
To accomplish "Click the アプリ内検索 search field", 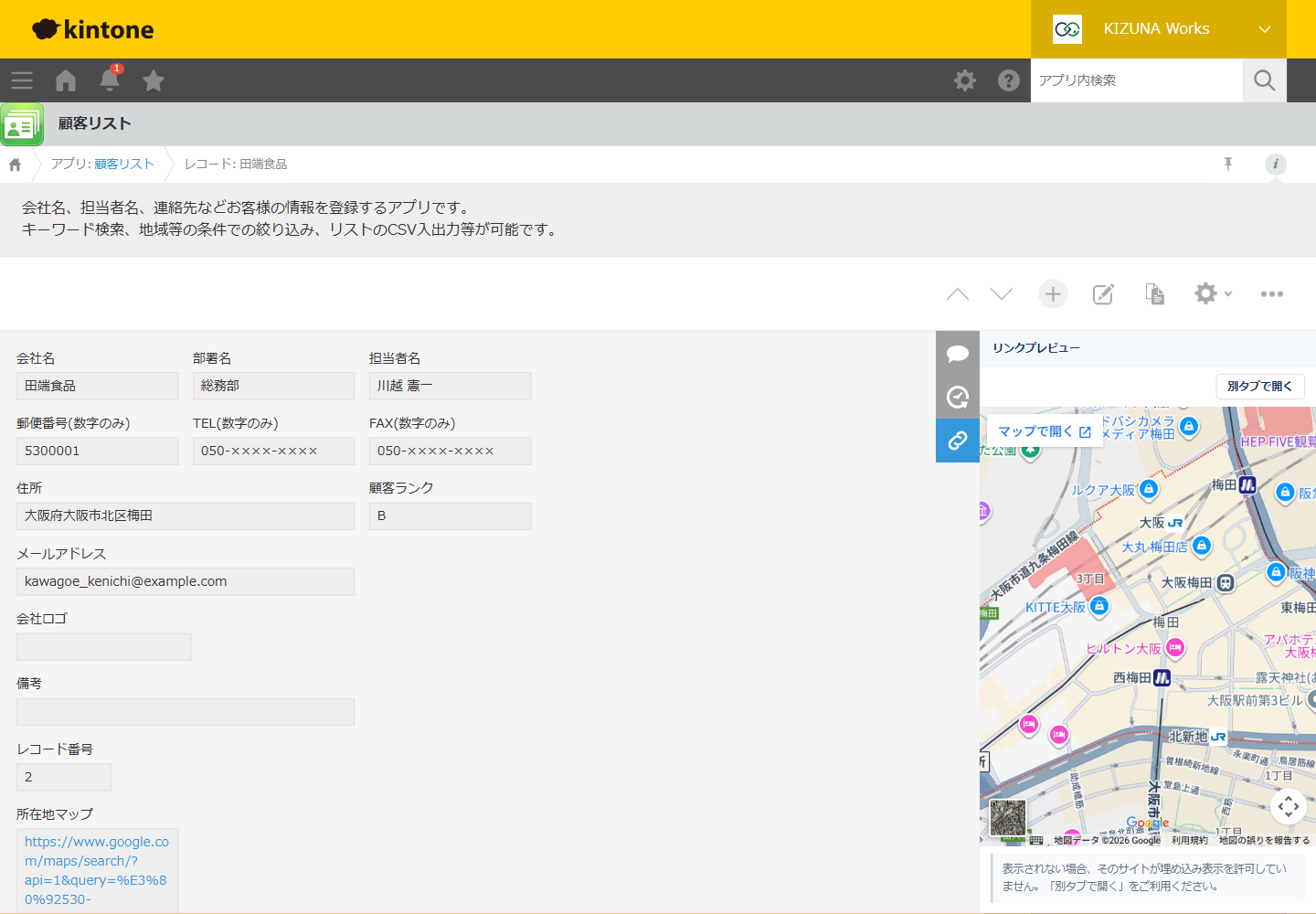I will (x=1137, y=80).
